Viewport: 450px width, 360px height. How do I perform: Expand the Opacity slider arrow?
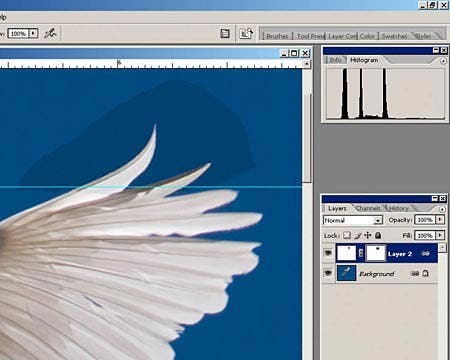click(440, 220)
